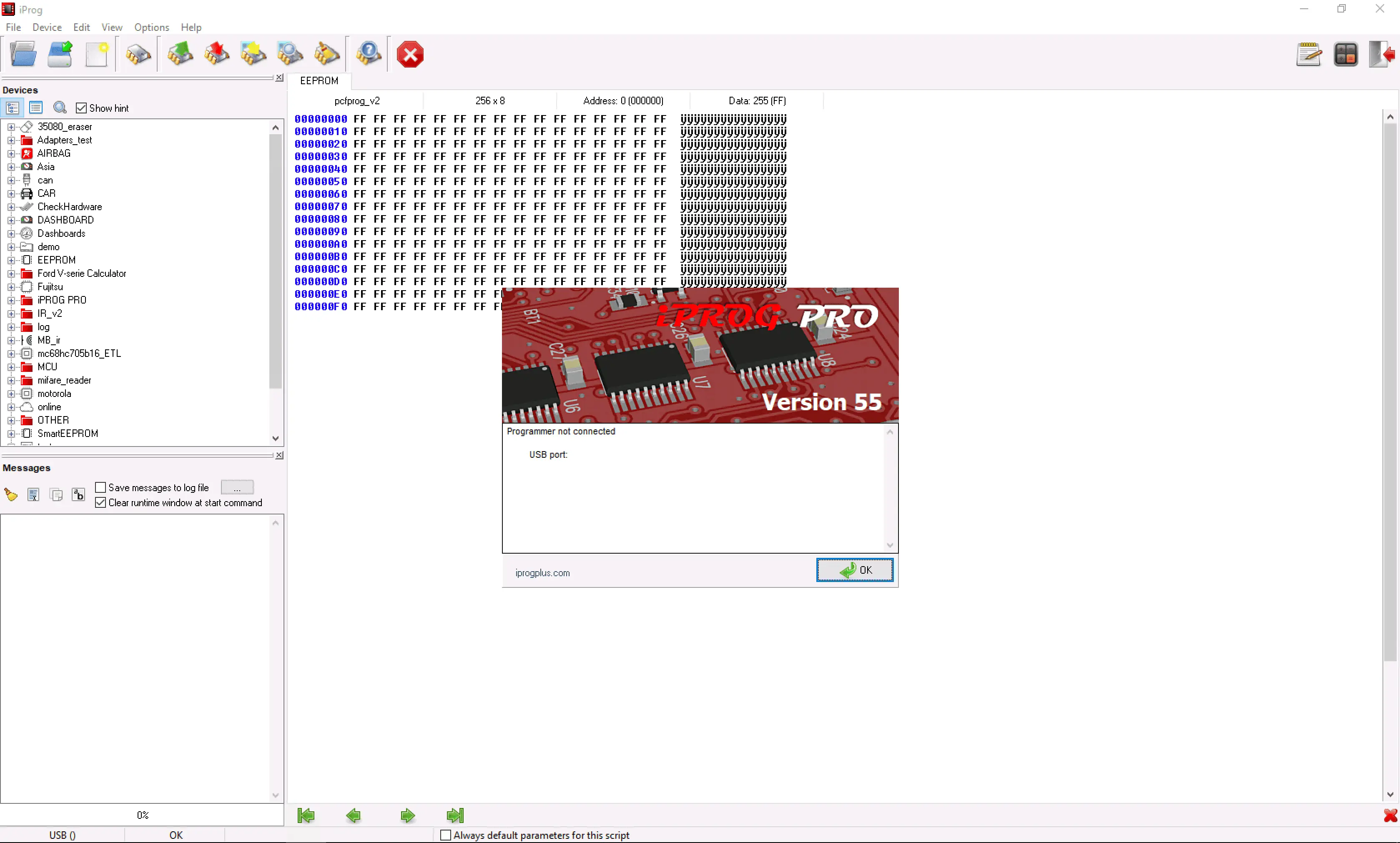Click the chip write icon with red arrow
The width and height of the screenshot is (1400, 843).
(x=216, y=55)
